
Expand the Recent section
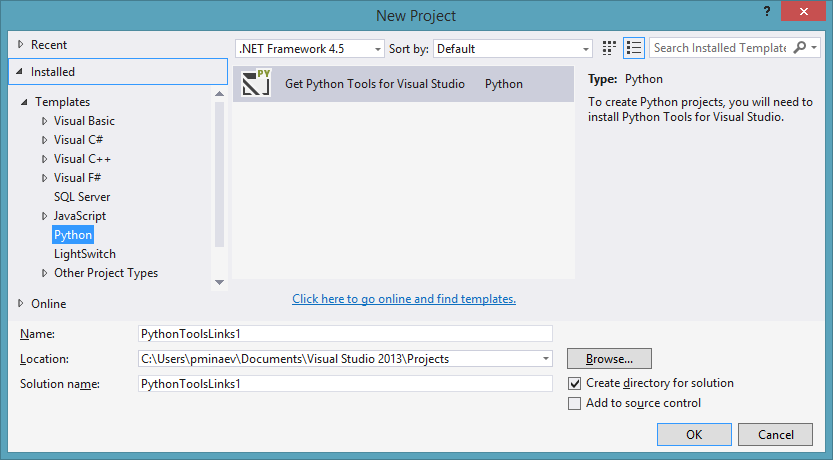(x=22, y=45)
